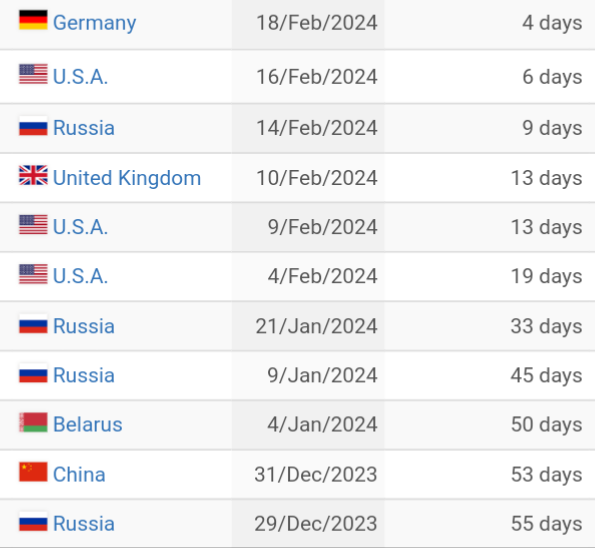This screenshot has width=595, height=548.
Task: Open the Russia link dated 21/Jan/2024
Action: point(84,326)
